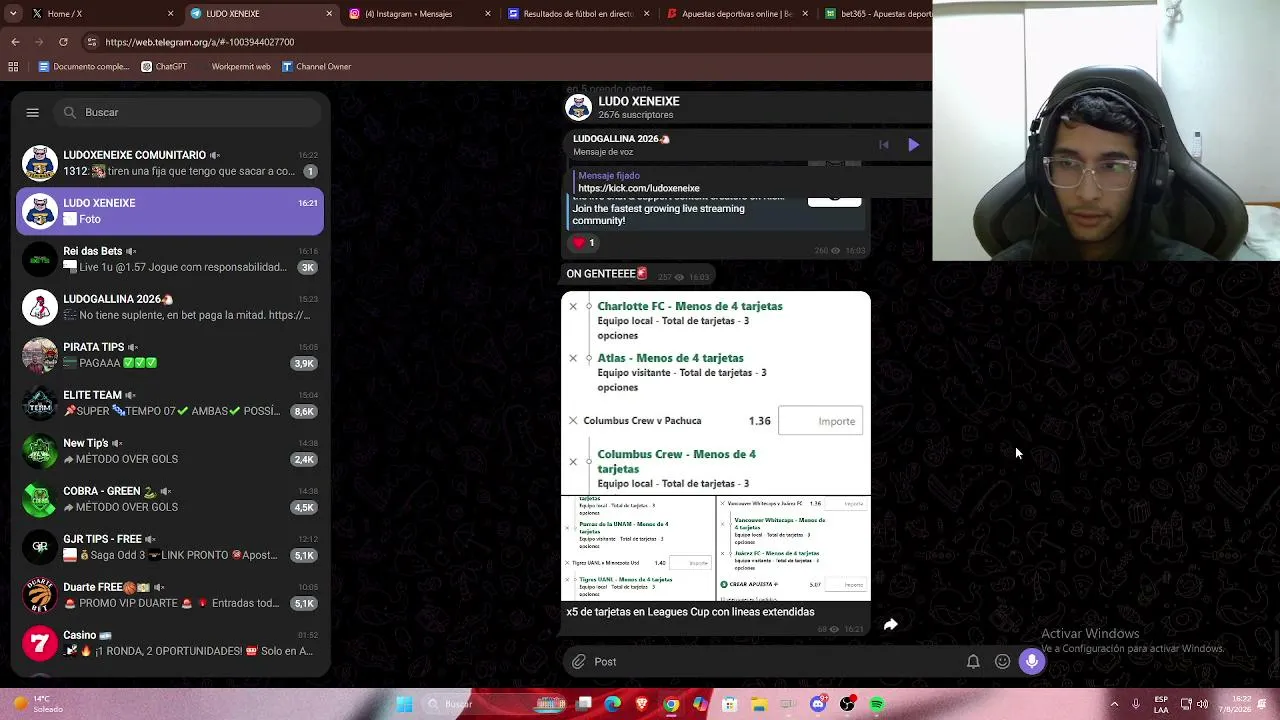Open the ChatGPT bookmark
Viewport: 1280px width, 720px height.
[x=164, y=67]
